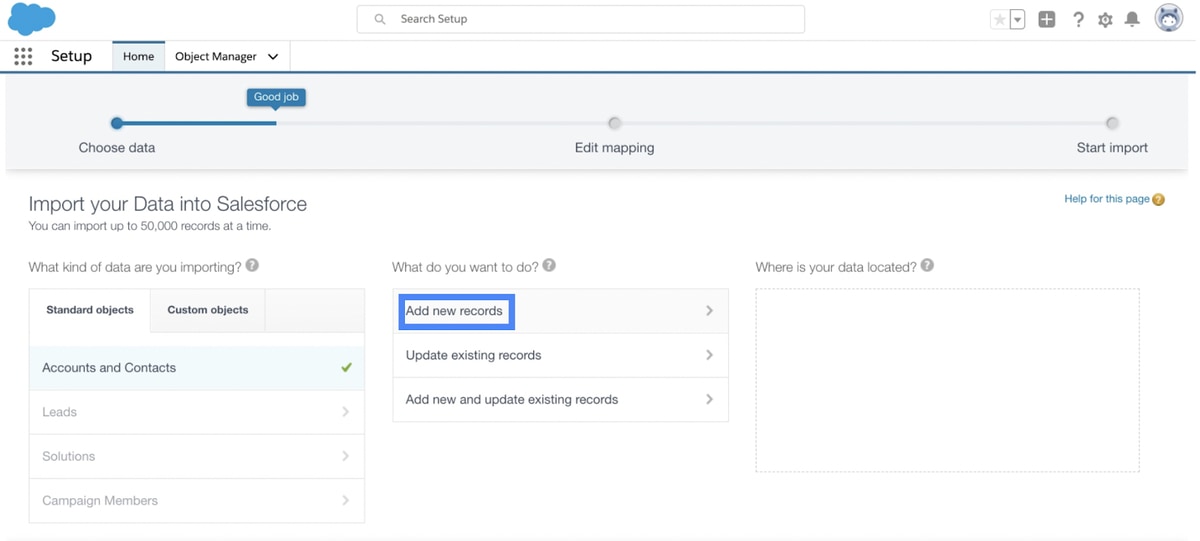Open the user avatar profile menu
This screenshot has width=1200, height=541.
pos(1169,18)
